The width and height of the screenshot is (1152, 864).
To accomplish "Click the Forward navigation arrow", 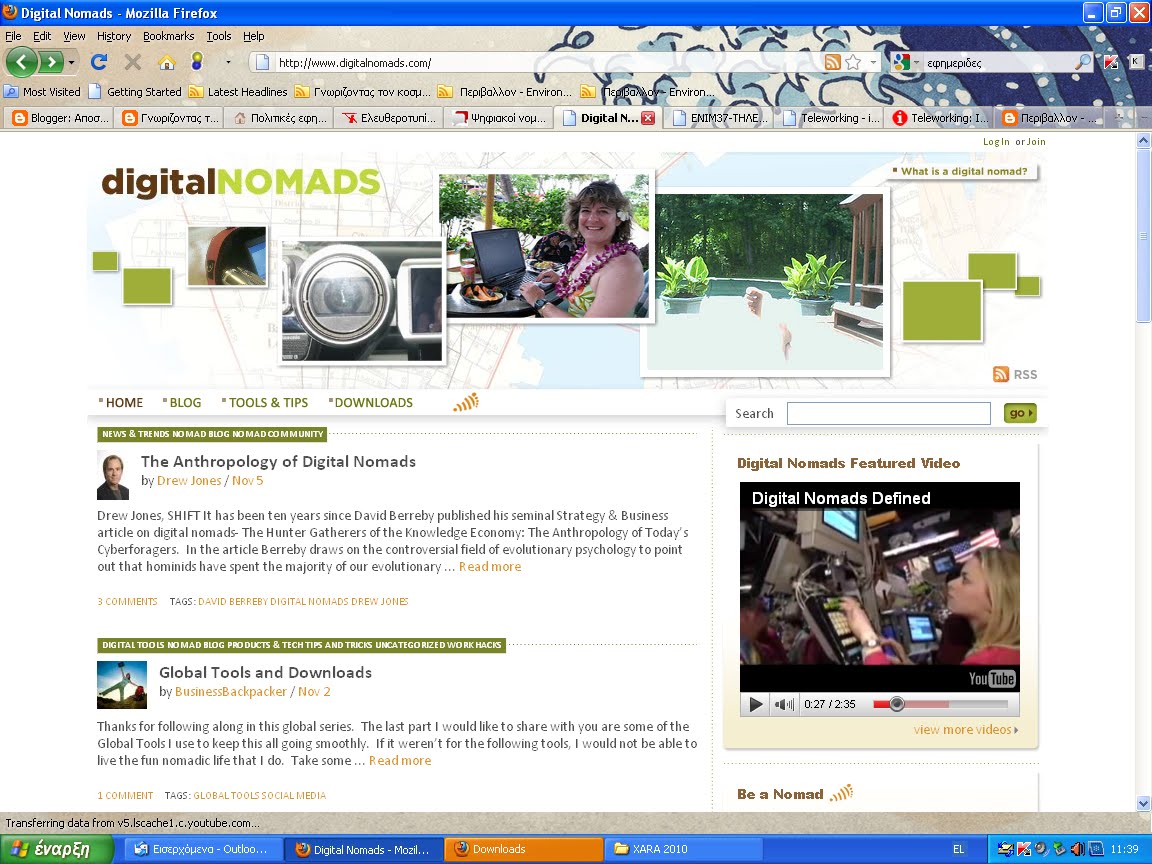I will pos(51,62).
